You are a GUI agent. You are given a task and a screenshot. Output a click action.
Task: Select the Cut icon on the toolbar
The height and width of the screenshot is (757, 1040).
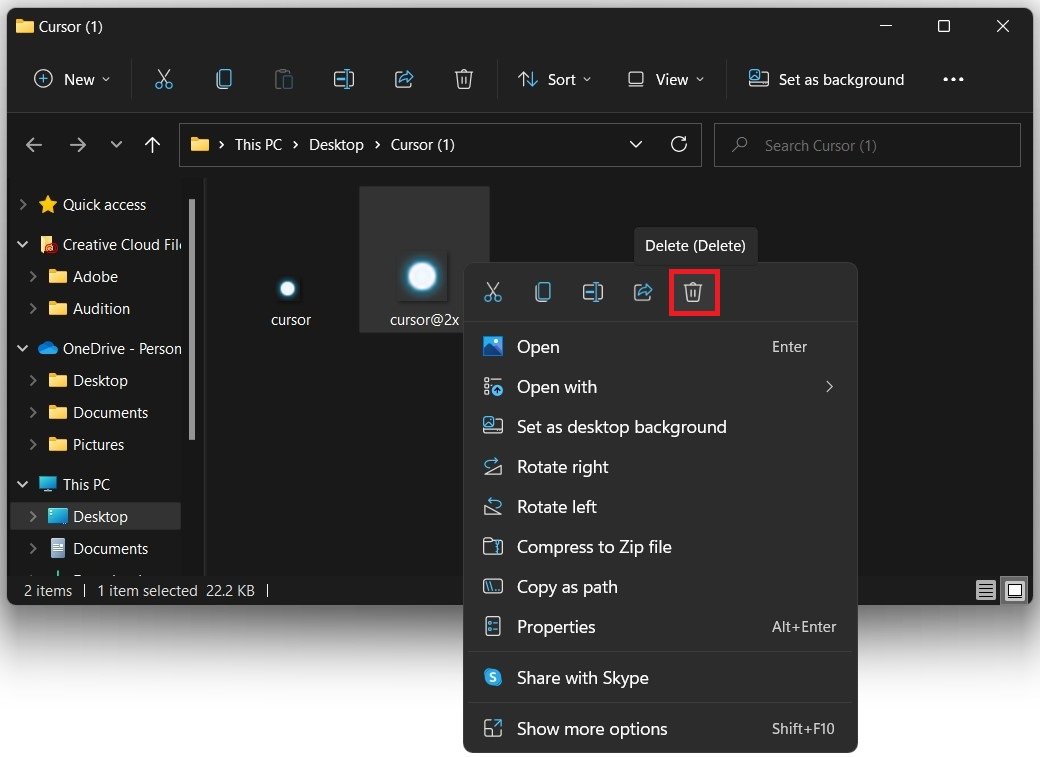163,79
